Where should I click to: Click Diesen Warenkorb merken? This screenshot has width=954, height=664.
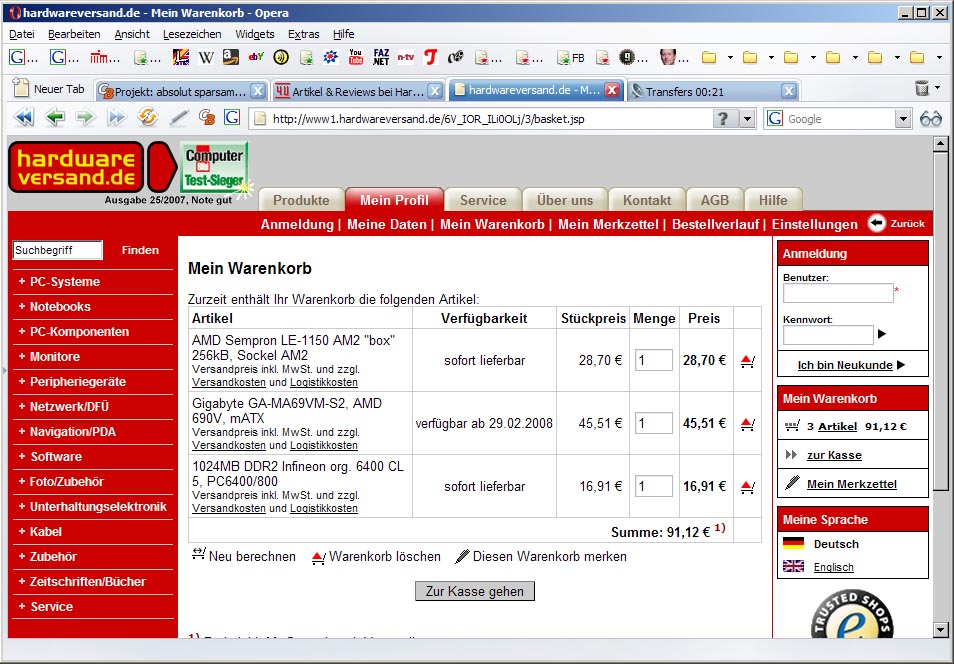(x=541, y=556)
